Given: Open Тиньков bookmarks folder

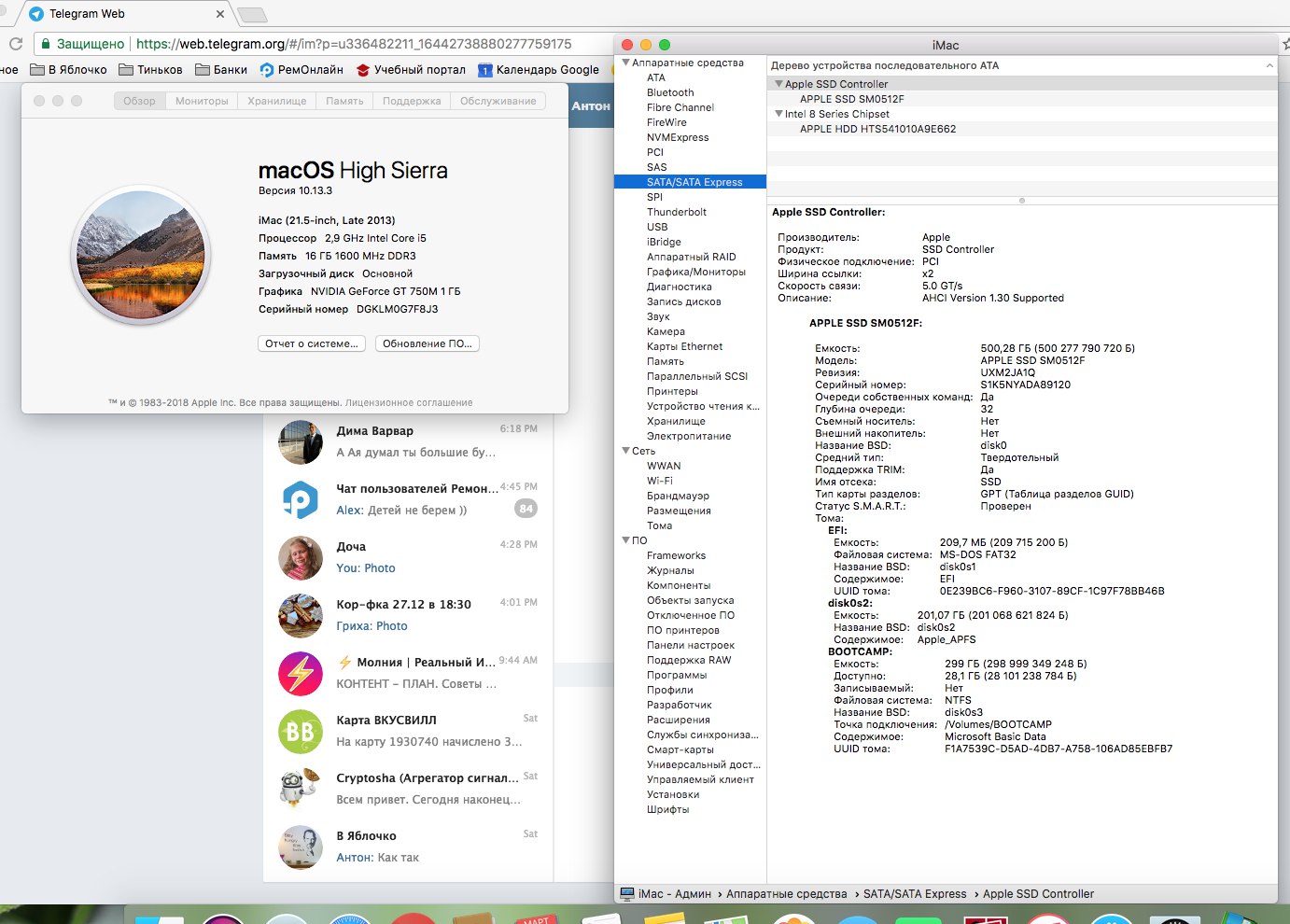Looking at the screenshot, I should (150, 70).
